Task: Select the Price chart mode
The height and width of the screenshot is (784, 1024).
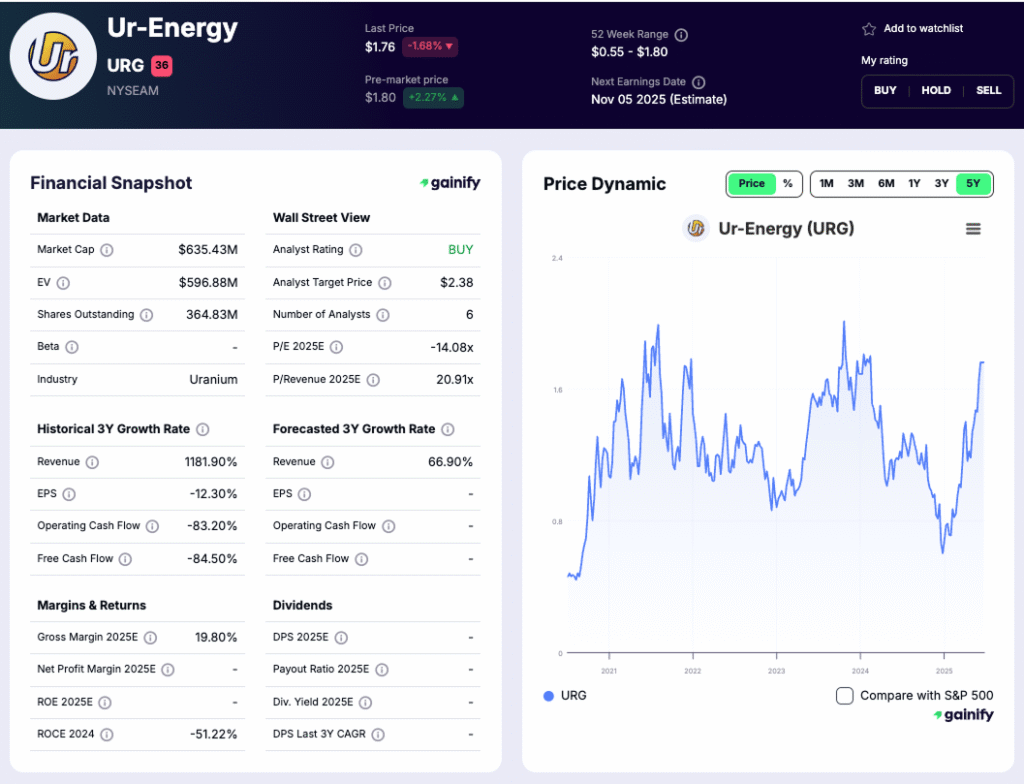Action: click(x=752, y=184)
